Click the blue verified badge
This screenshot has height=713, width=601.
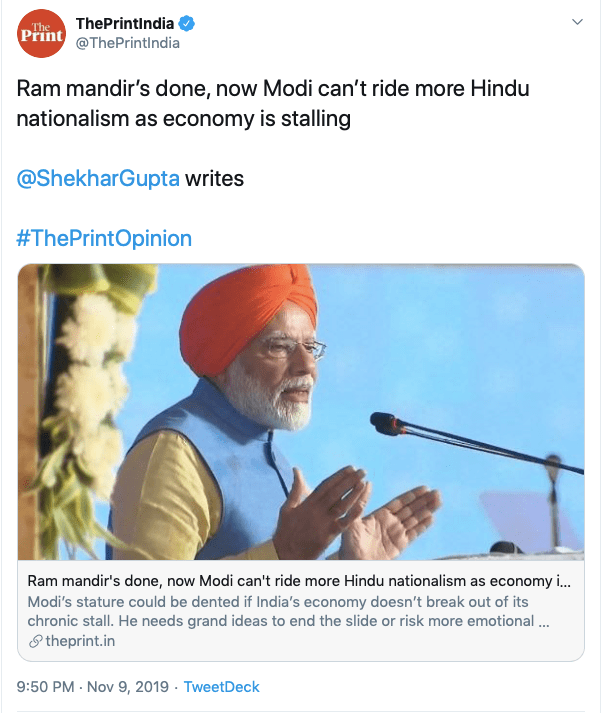pos(187,24)
